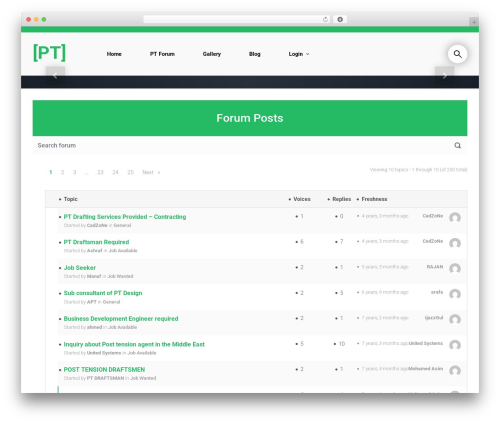Go to pagination page 25

[x=130, y=172]
